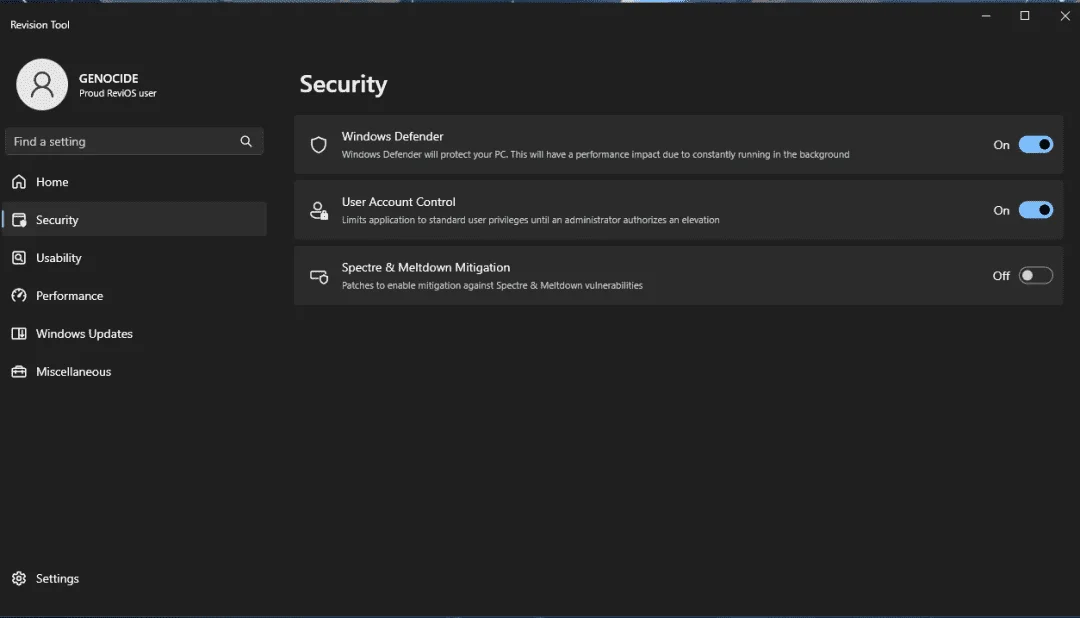The width and height of the screenshot is (1080, 618).
Task: Click the user avatar picture
Action: coord(42,84)
